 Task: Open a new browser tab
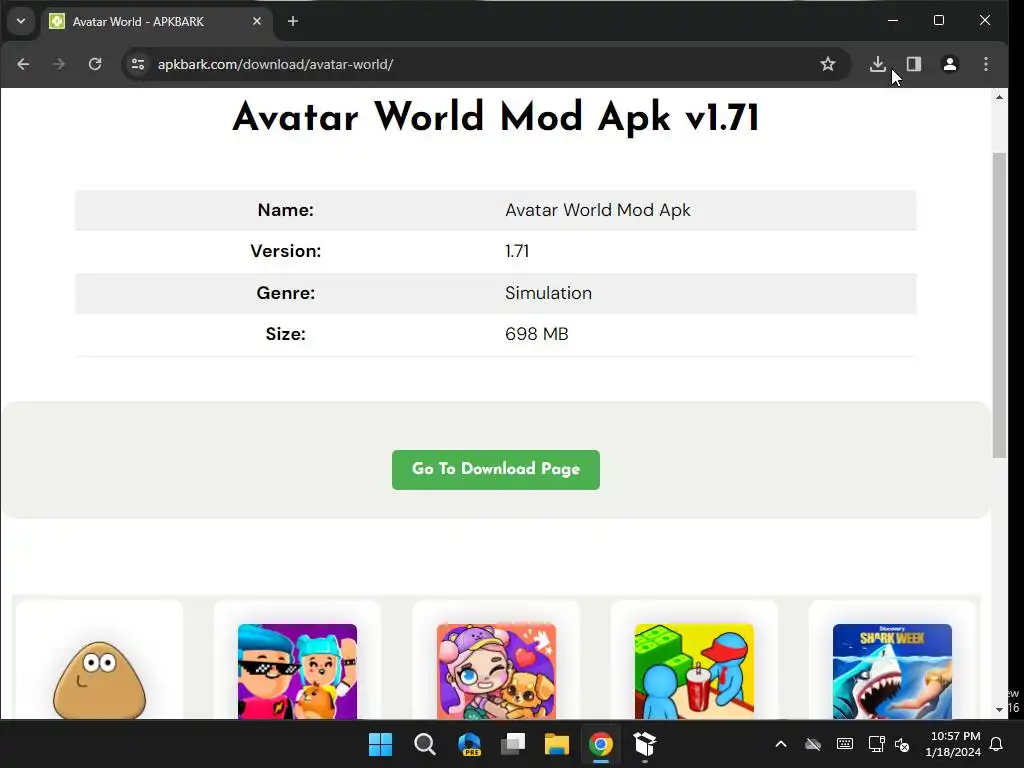293,22
